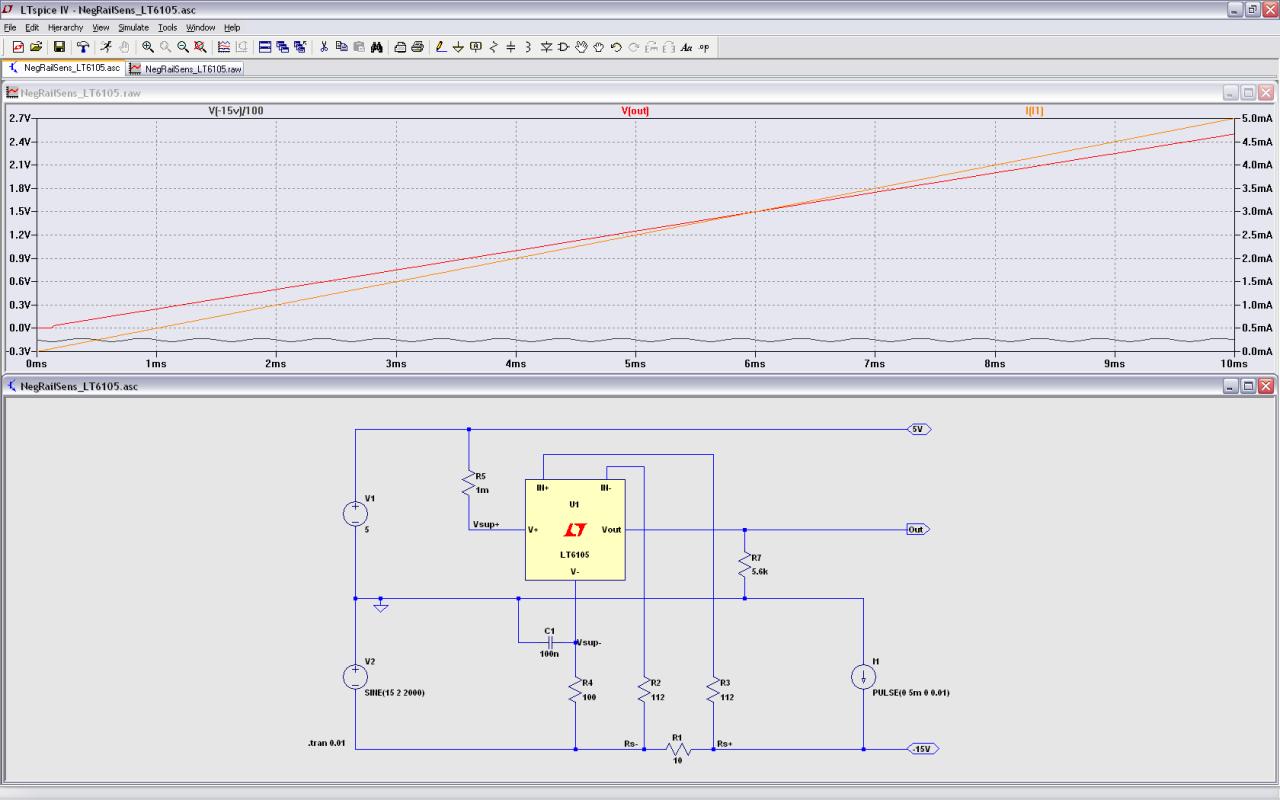The height and width of the screenshot is (800, 1280).
Task: Select the Place Capacitor tool
Action: click(x=510, y=47)
